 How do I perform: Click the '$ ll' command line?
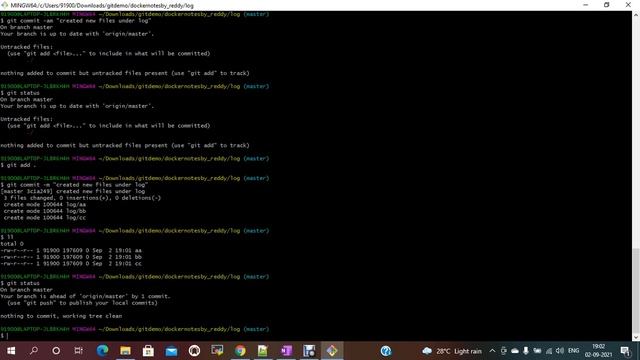pyautogui.click(x=7, y=237)
